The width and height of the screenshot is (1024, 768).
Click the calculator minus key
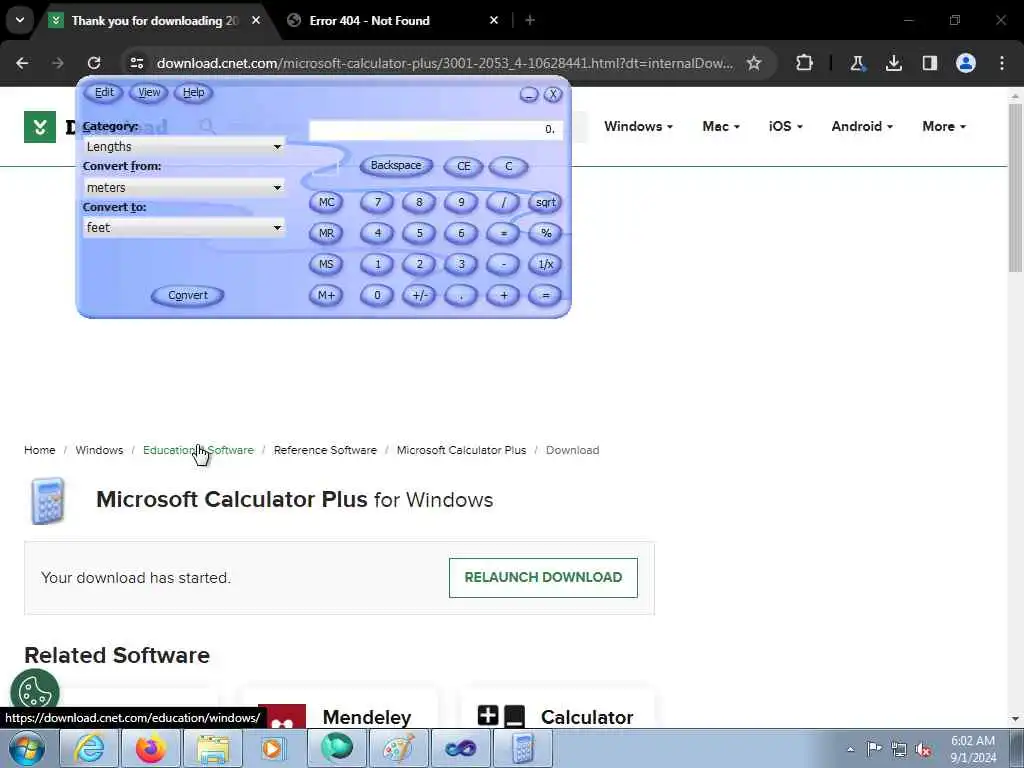[503, 264]
